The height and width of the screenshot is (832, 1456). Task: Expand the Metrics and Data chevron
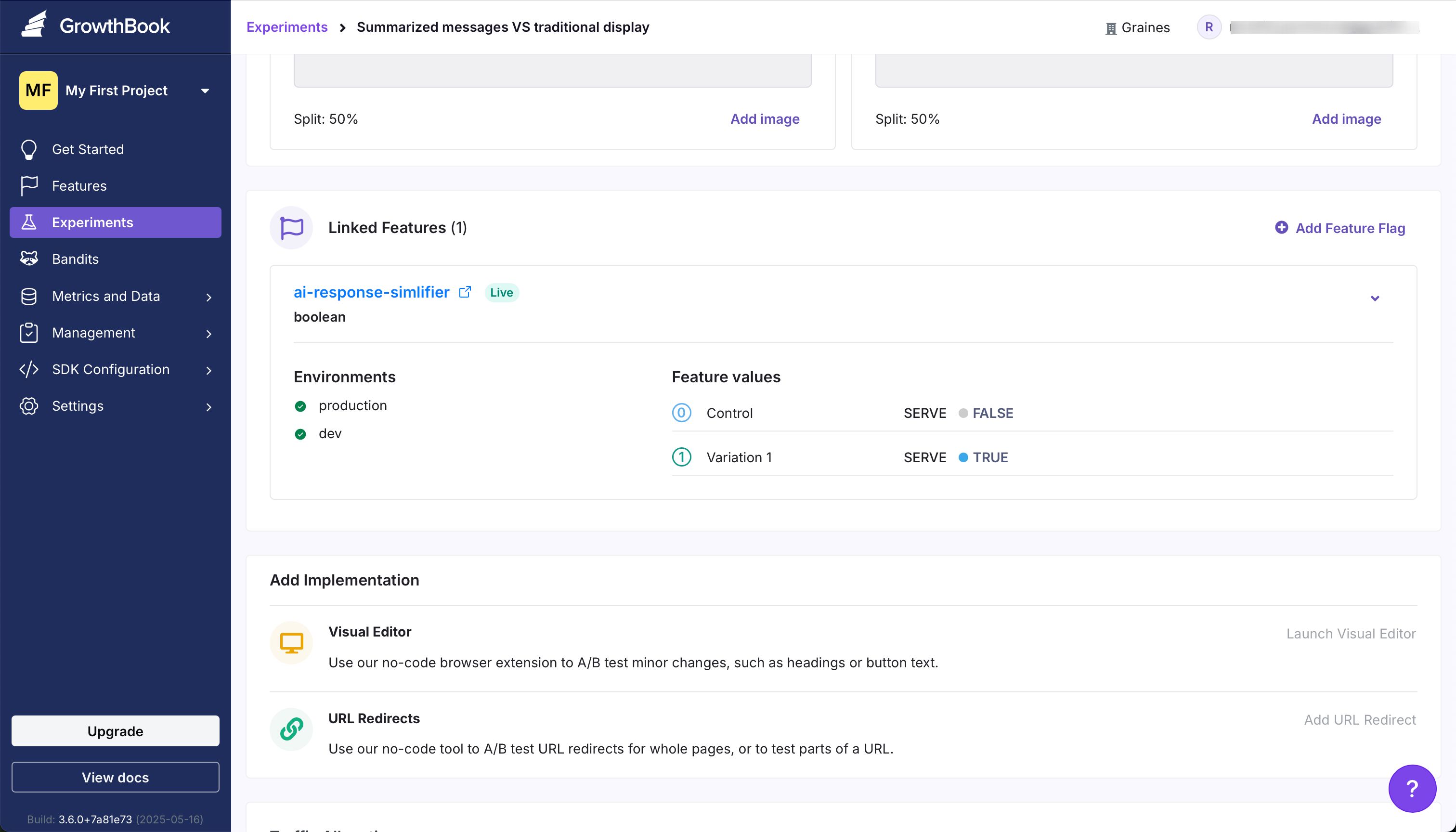point(208,297)
